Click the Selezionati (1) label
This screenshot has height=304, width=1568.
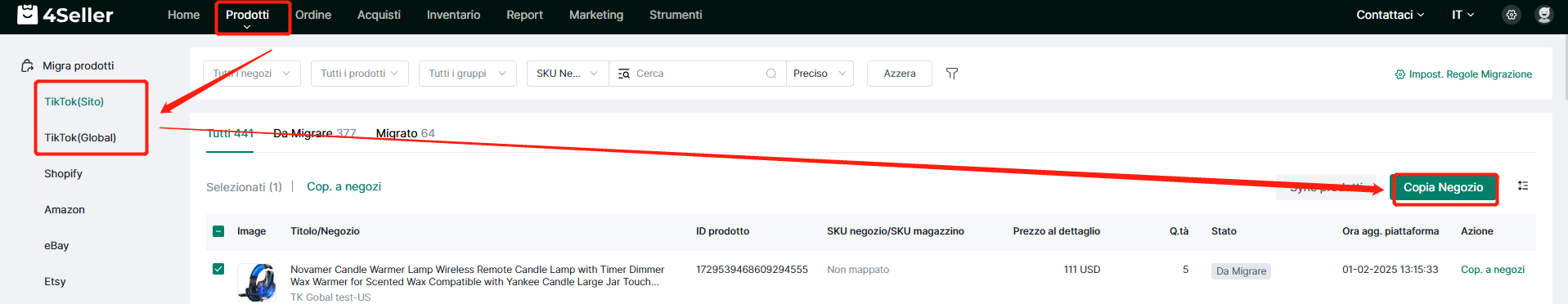point(244,187)
